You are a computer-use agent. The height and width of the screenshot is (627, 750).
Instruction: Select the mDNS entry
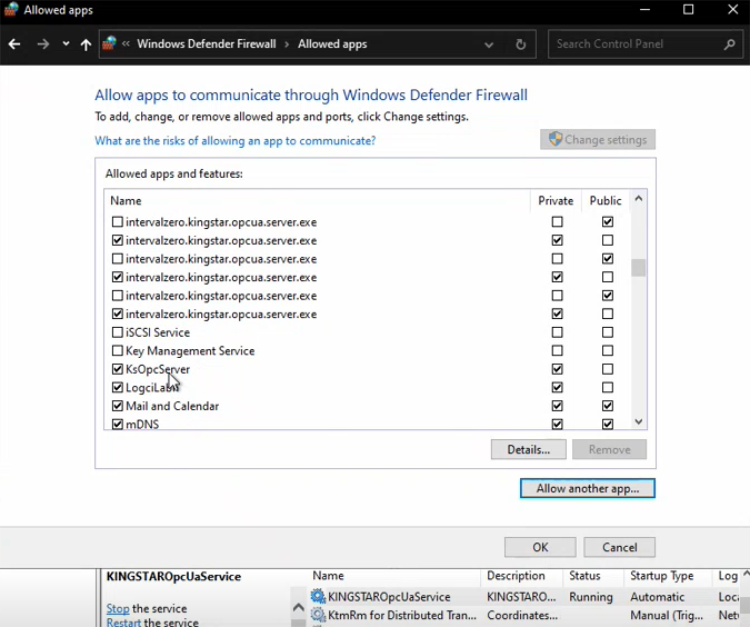point(142,424)
